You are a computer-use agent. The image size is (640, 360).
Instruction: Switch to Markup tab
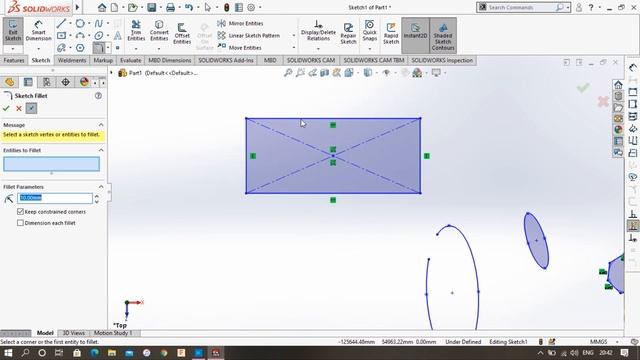pyautogui.click(x=103, y=60)
